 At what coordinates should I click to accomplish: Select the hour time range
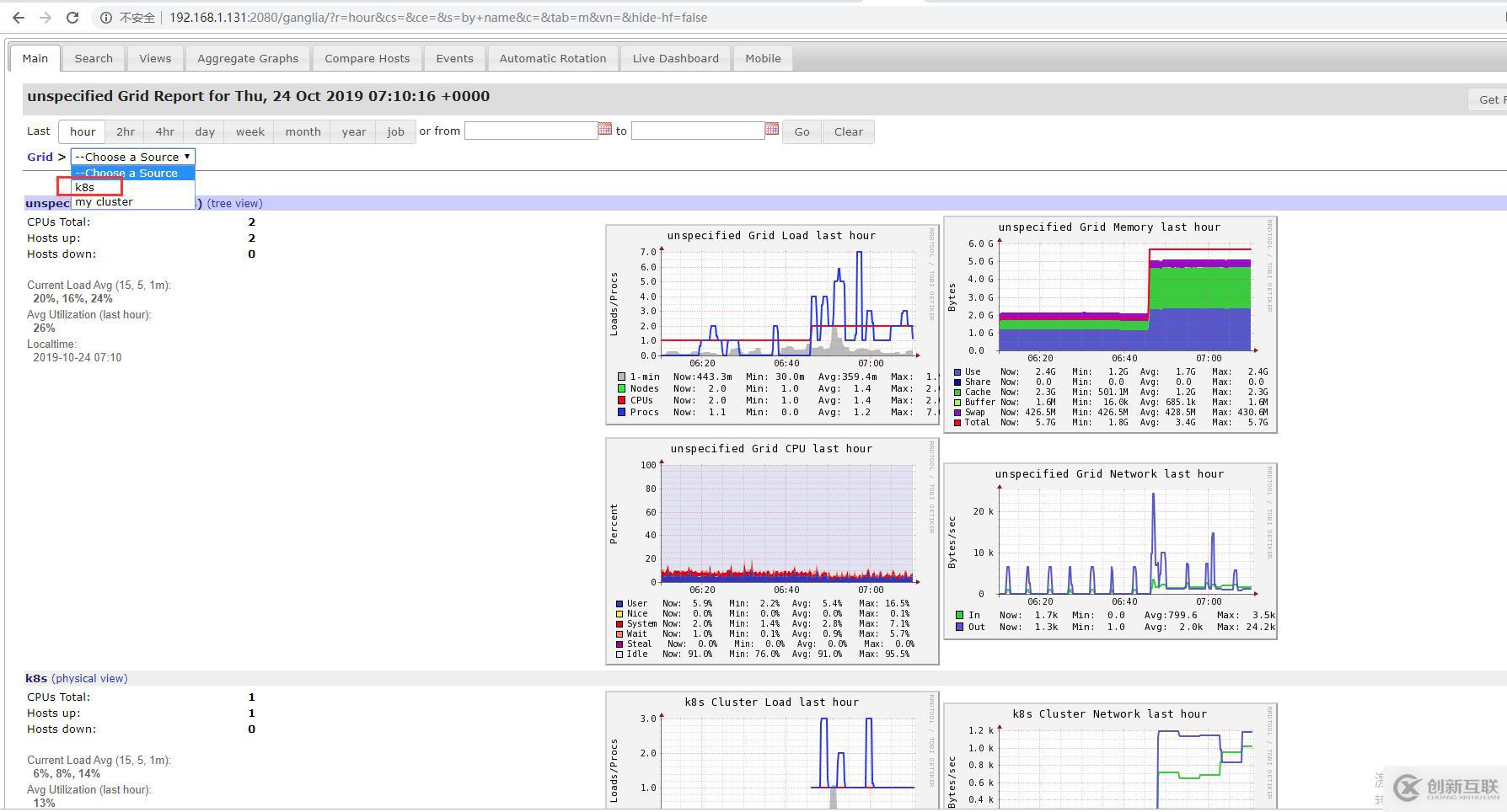83,131
